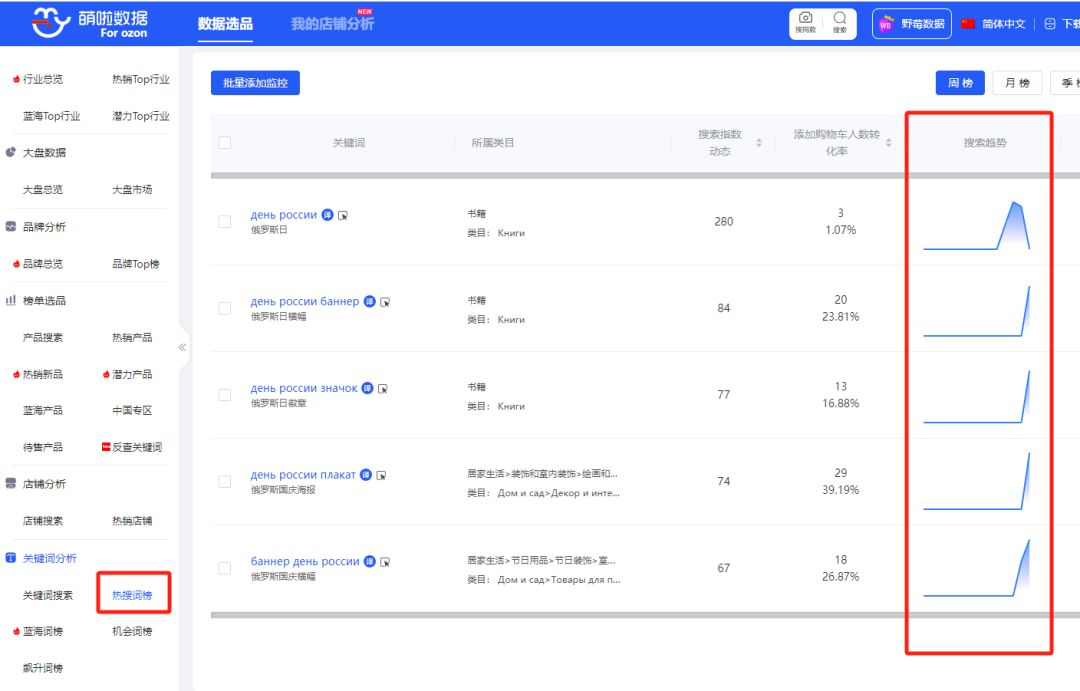This screenshot has width=1080, height=691.
Task: Click external-link icon beside день россии значок
Action: click(383, 389)
